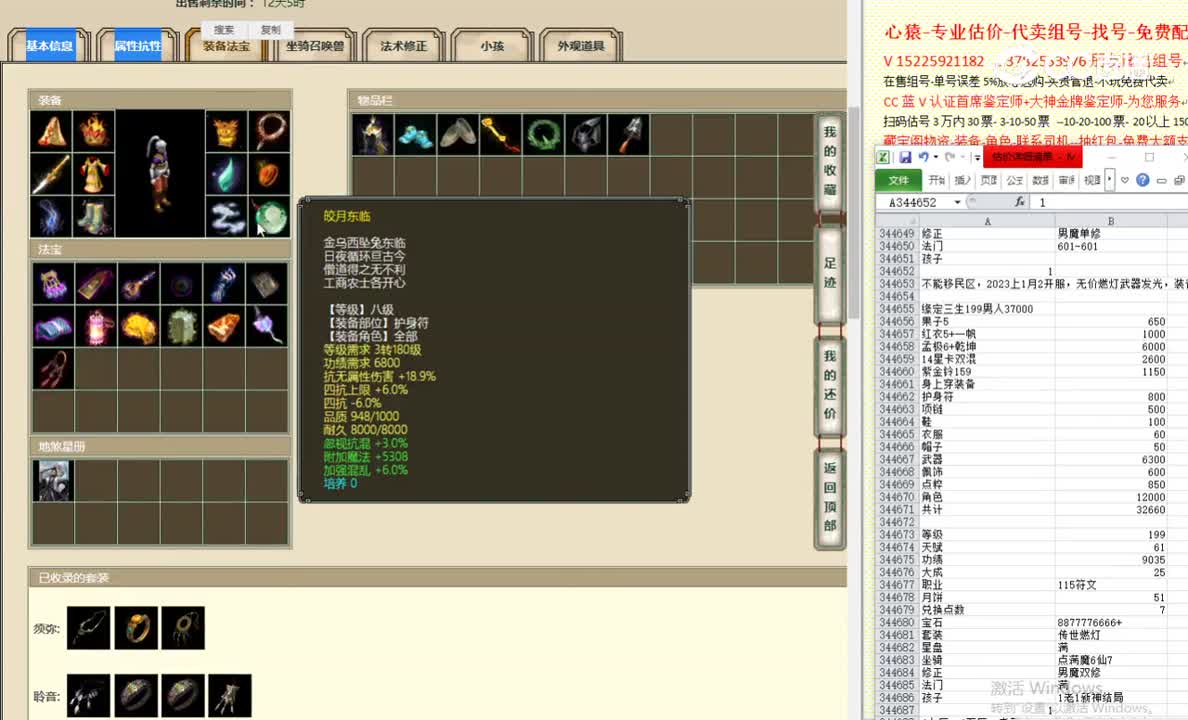Click the Save icon in the Excel toolbar
Image resolution: width=1188 pixels, height=720 pixels.
pos(905,158)
